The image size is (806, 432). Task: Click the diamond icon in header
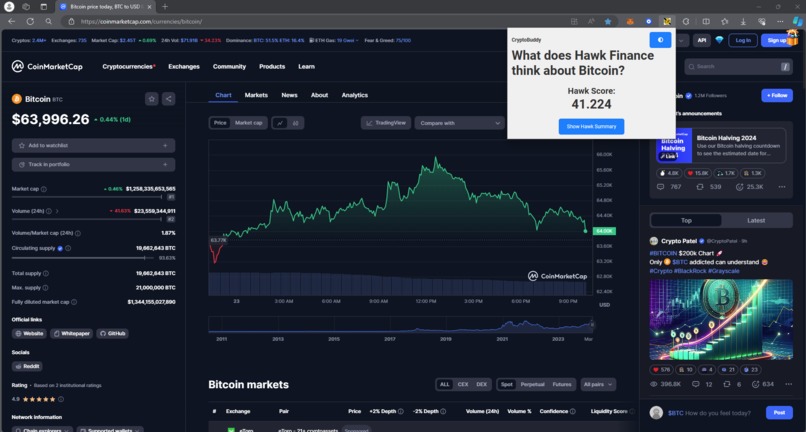click(719, 40)
